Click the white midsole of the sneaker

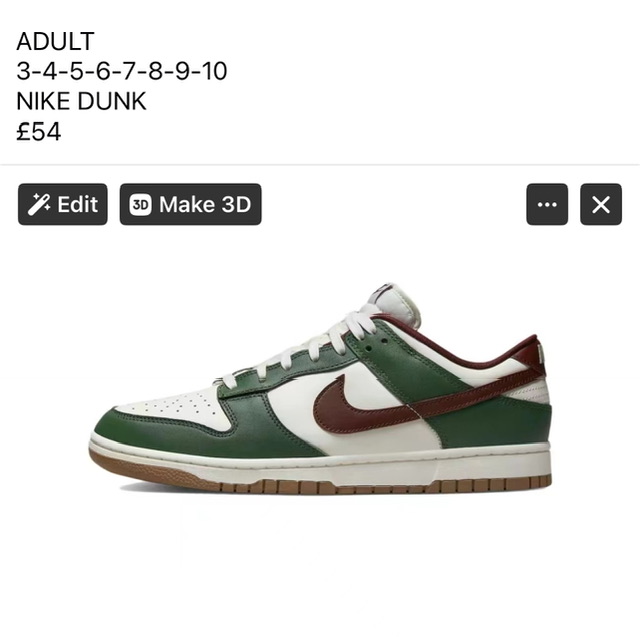[327, 463]
